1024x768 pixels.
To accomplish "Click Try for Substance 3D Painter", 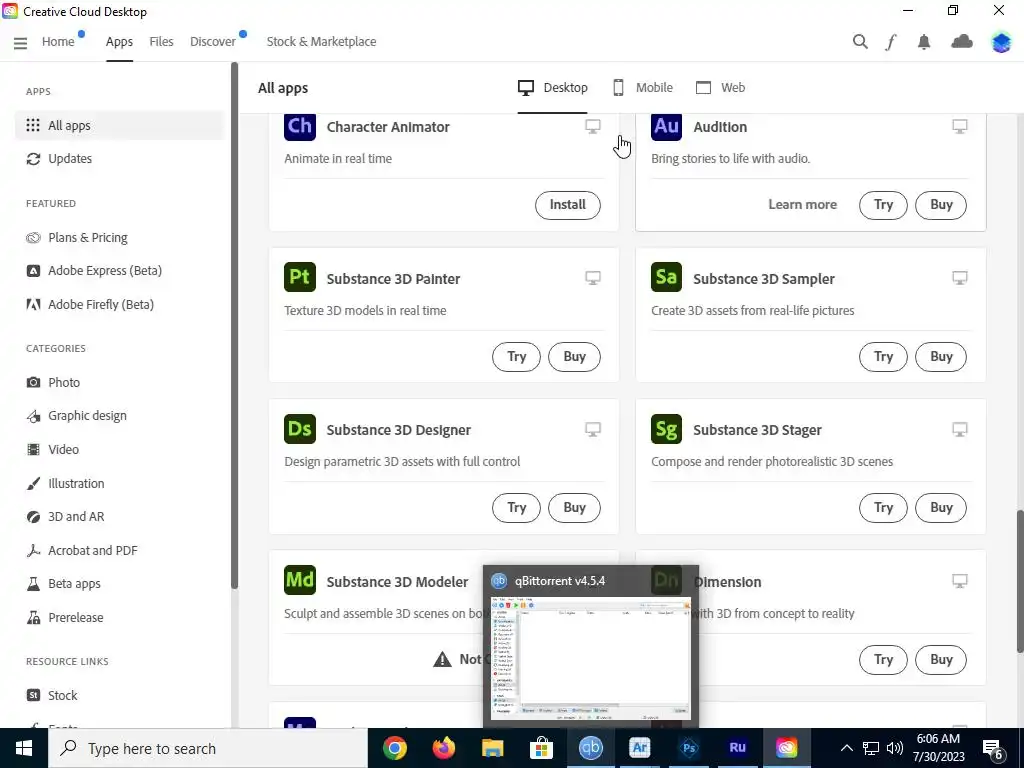I will [x=517, y=357].
